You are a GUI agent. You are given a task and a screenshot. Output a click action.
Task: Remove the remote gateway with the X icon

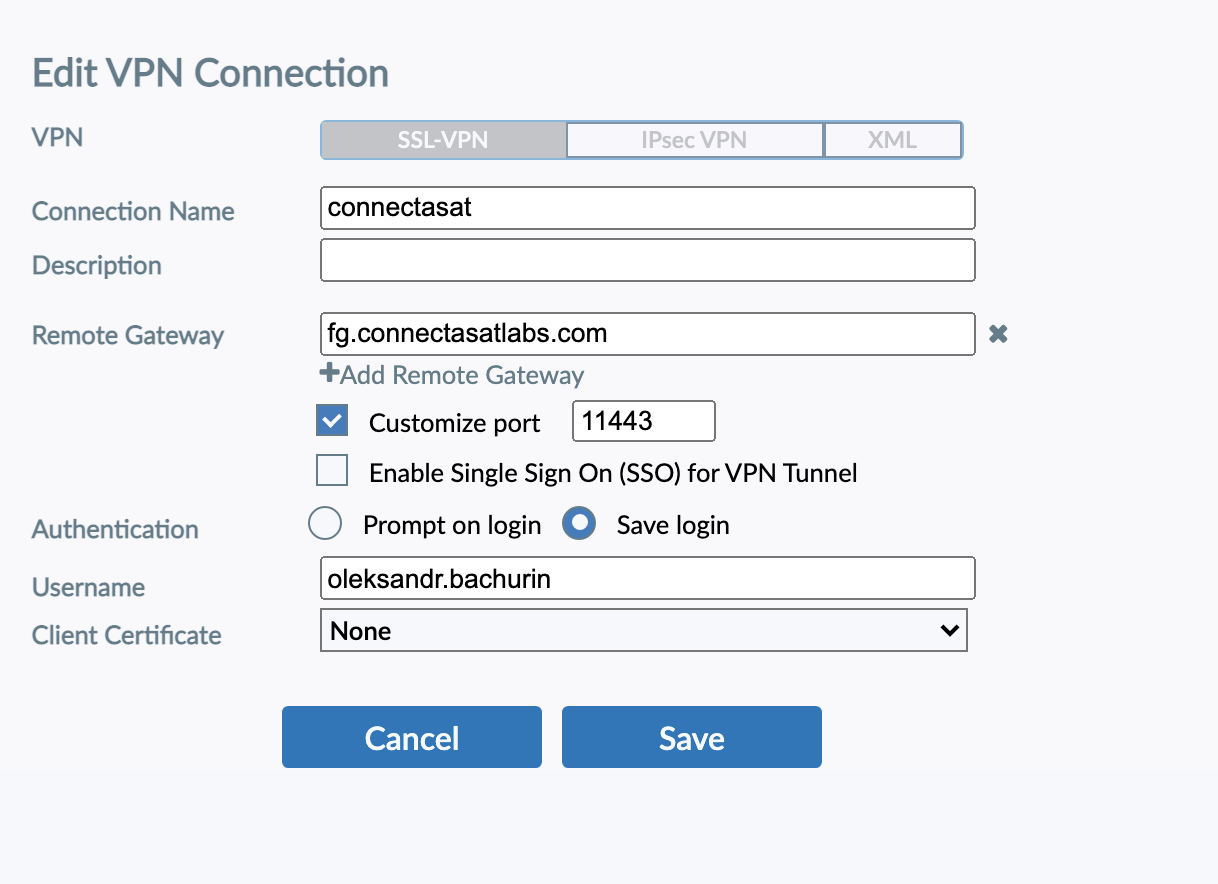click(x=997, y=334)
